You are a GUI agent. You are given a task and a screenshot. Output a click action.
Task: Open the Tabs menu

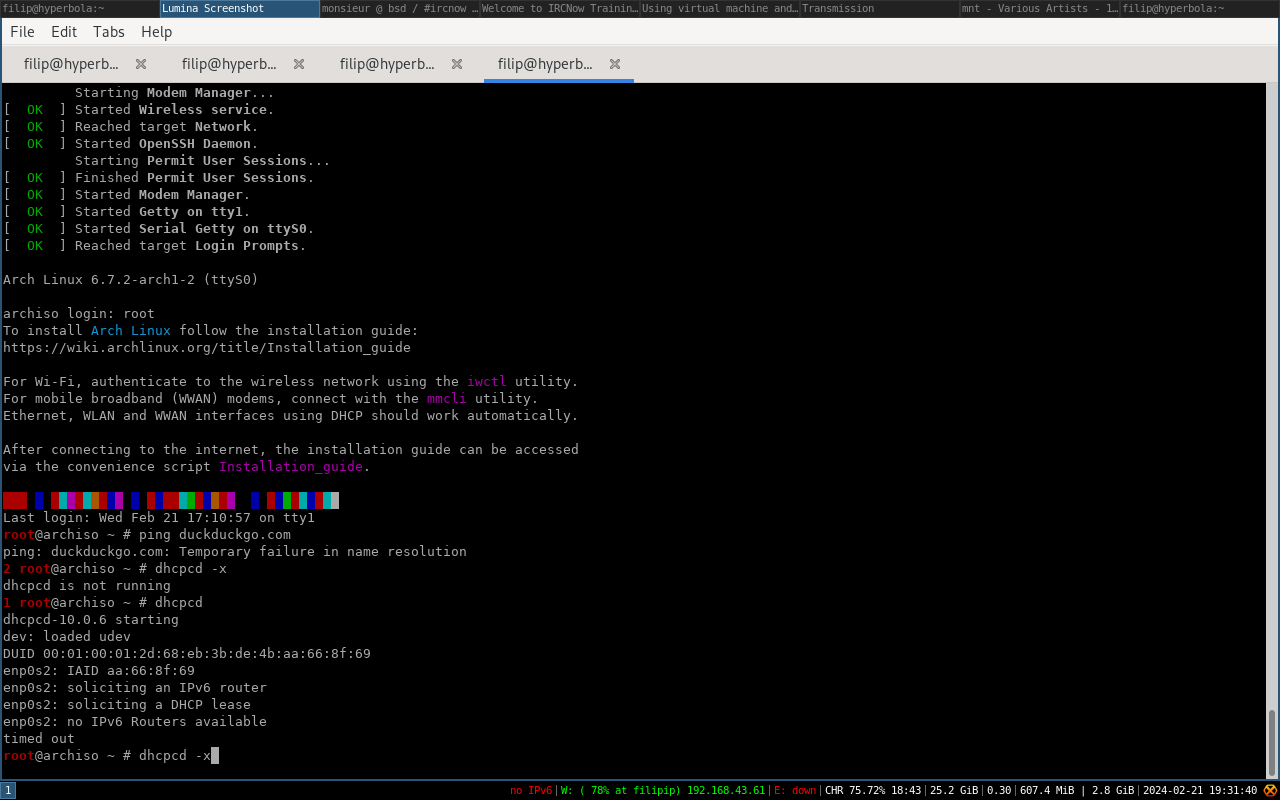[109, 32]
